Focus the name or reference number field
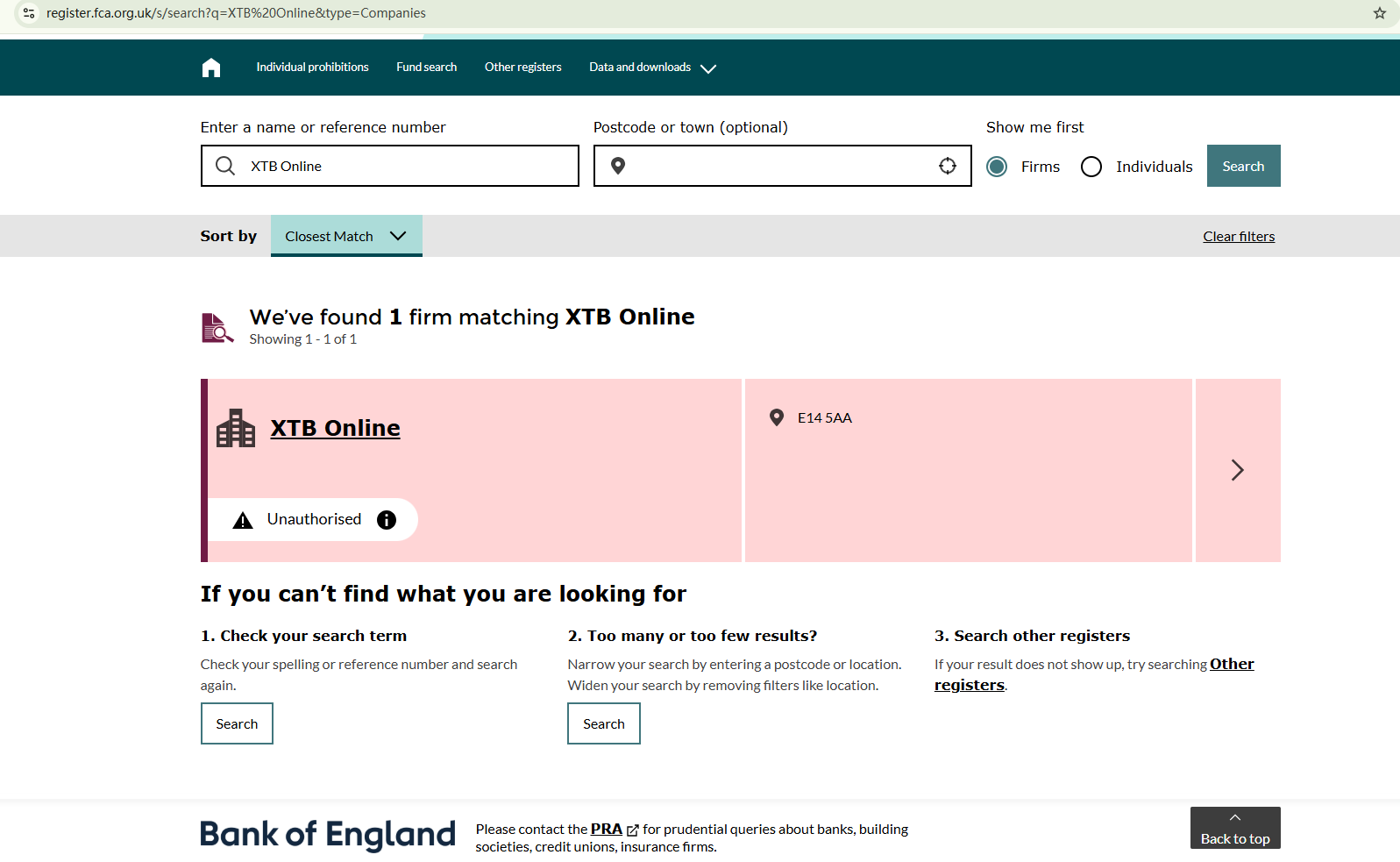This screenshot has height=862, width=1400. [390, 166]
